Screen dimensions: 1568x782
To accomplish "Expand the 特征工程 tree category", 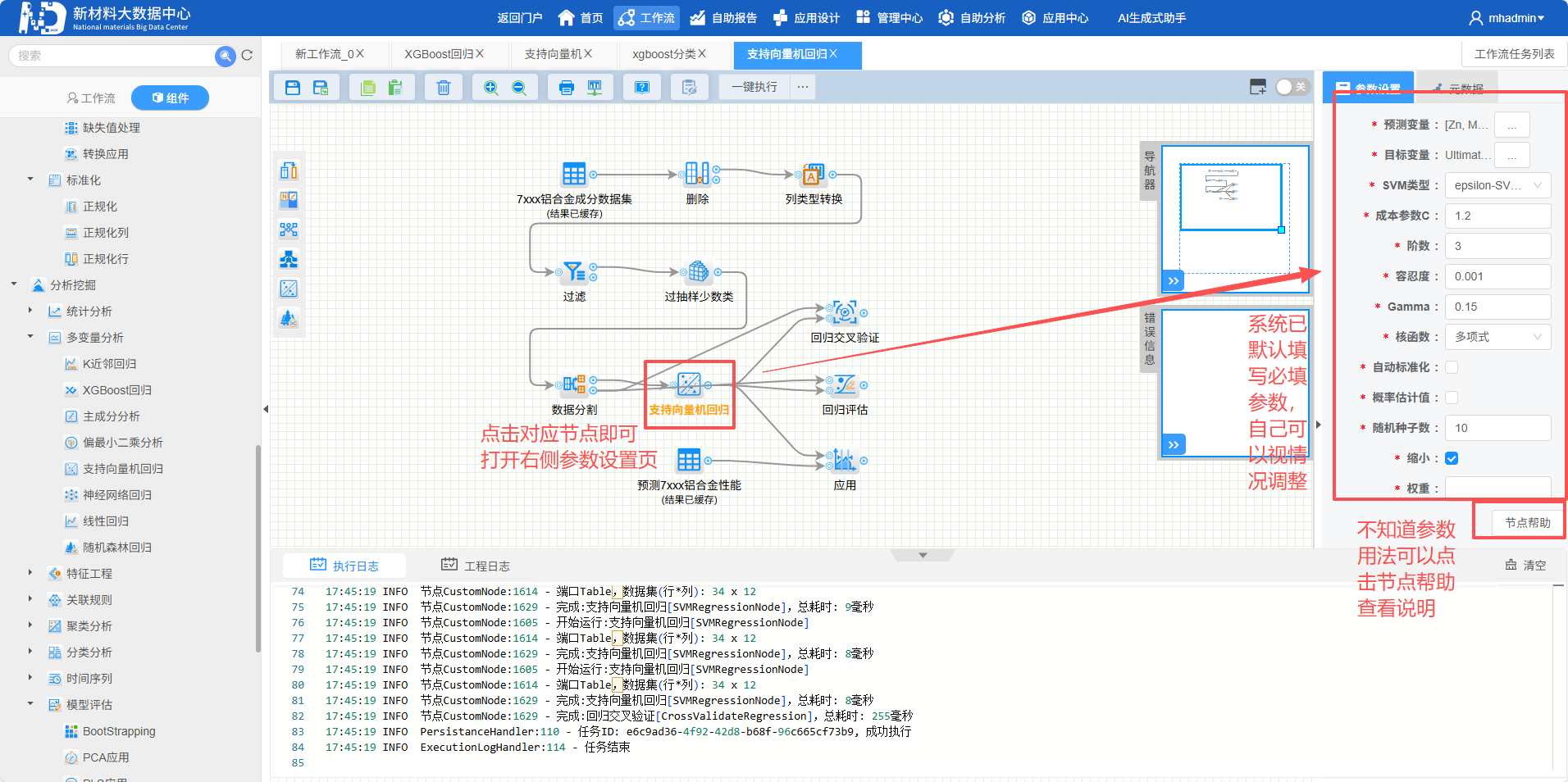I will (x=30, y=573).
